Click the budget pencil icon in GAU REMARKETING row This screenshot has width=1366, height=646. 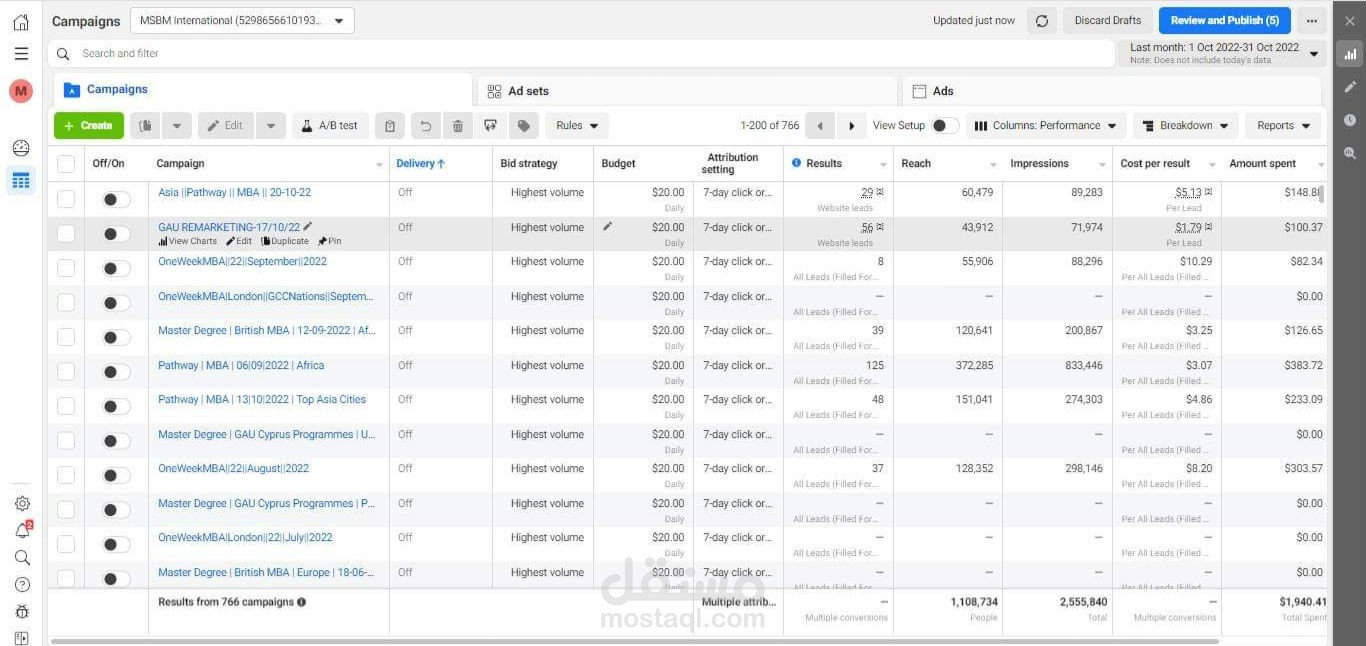[608, 226]
